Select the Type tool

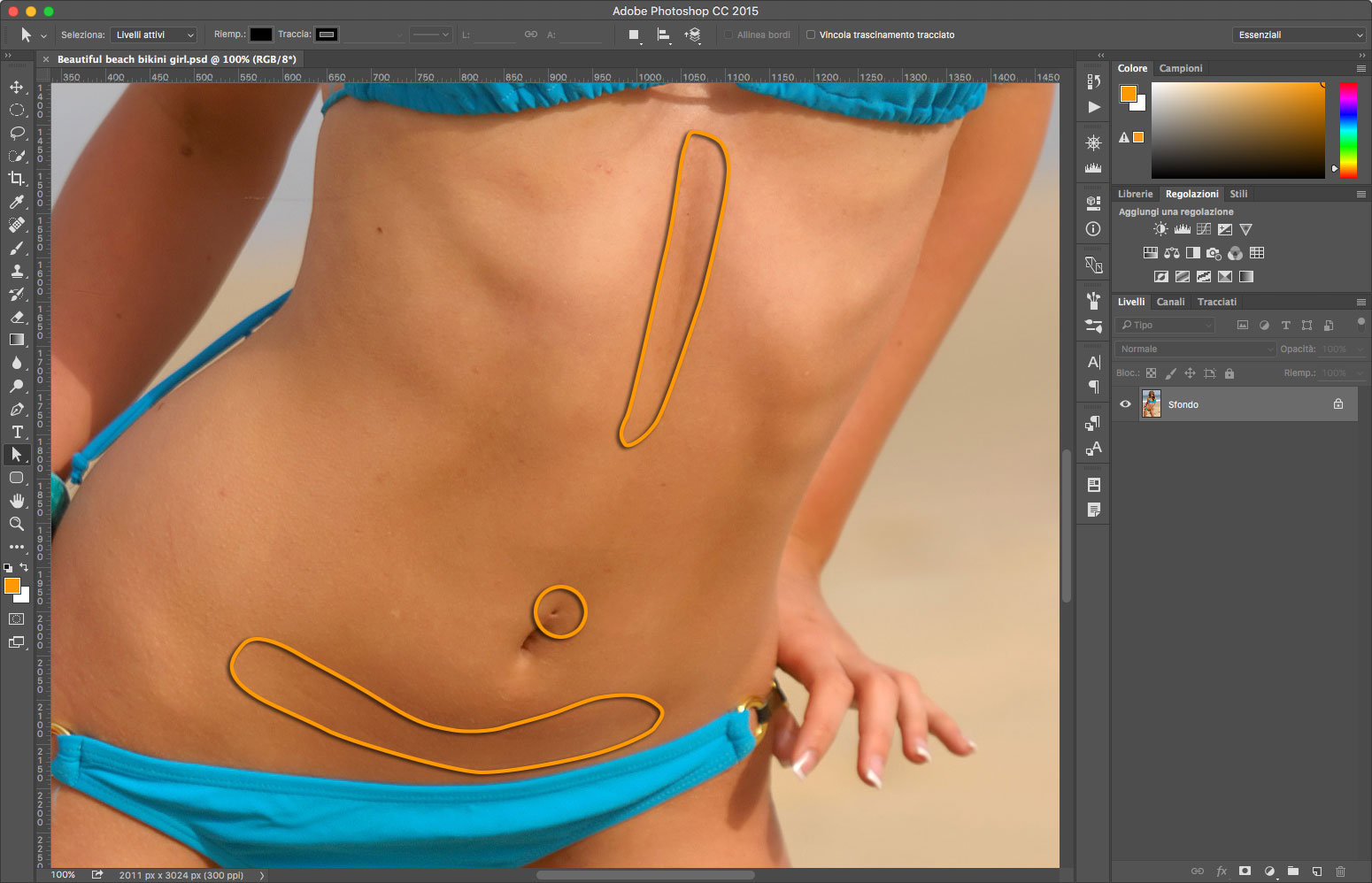pos(16,432)
